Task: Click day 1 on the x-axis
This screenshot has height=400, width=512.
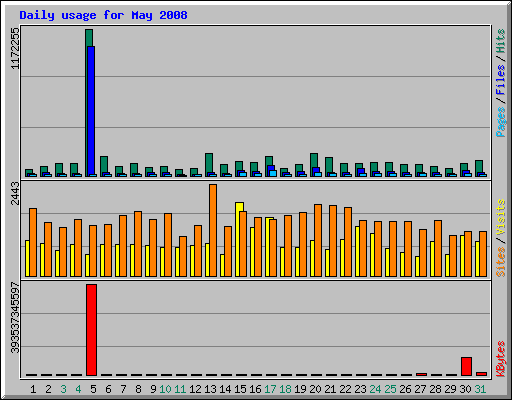Action: (33, 389)
